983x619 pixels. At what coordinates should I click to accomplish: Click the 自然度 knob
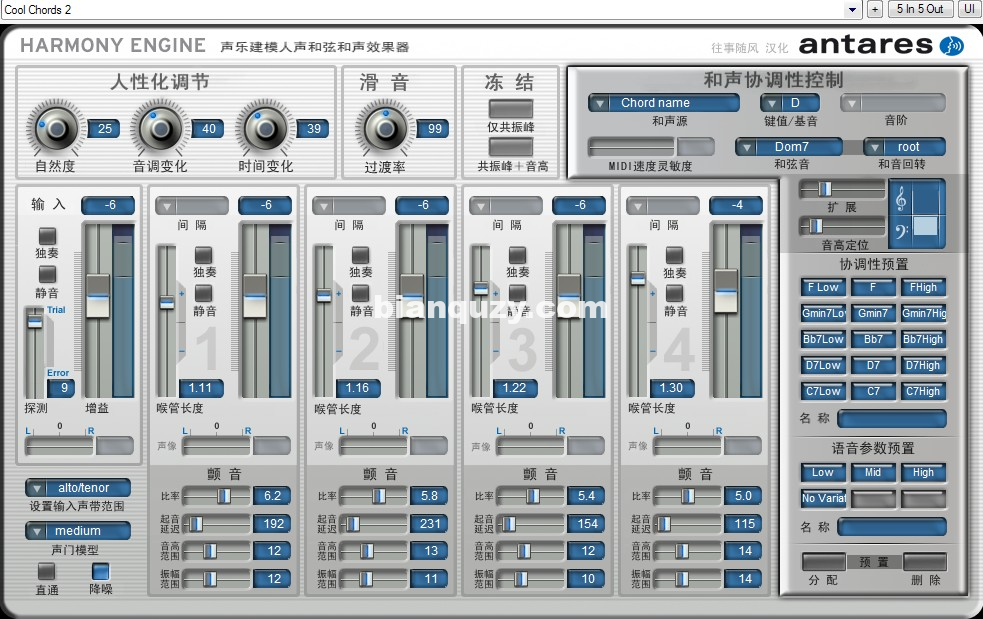click(56, 129)
